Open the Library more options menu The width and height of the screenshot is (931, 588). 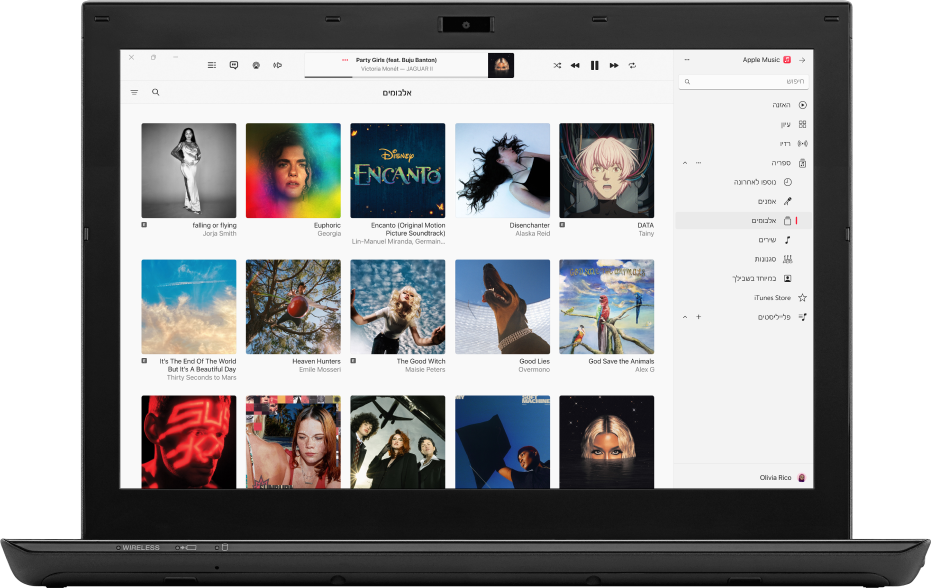[698, 162]
